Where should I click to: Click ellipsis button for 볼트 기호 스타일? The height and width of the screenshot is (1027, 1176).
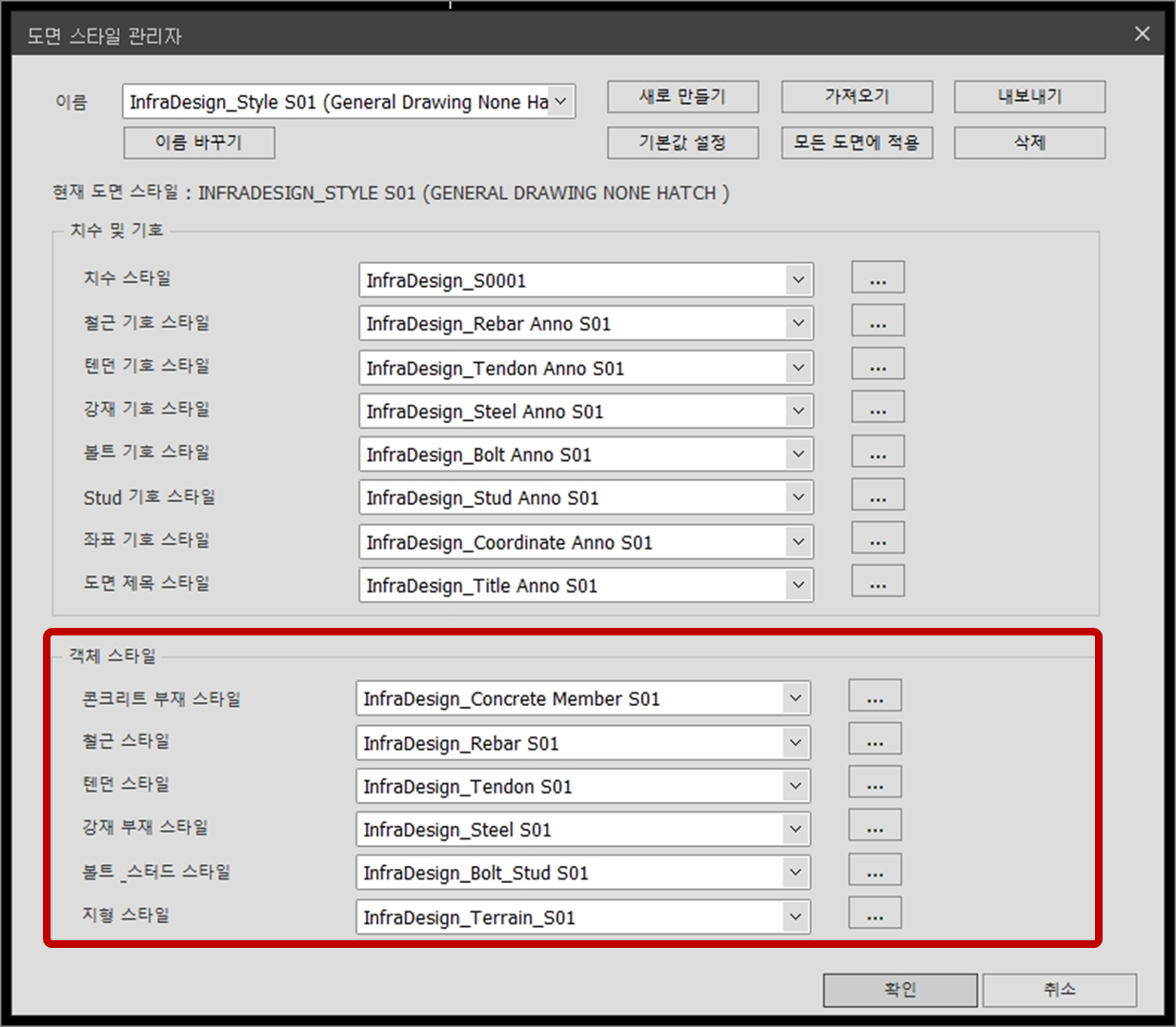coord(877,453)
